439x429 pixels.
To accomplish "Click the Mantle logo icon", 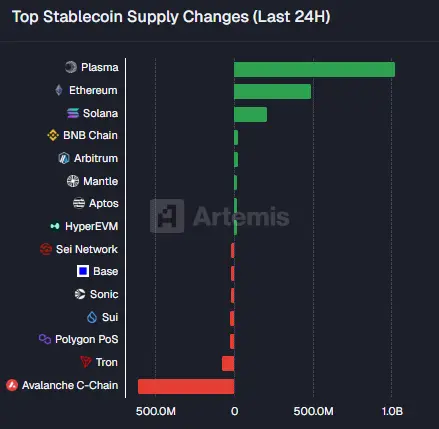I will [73, 181].
